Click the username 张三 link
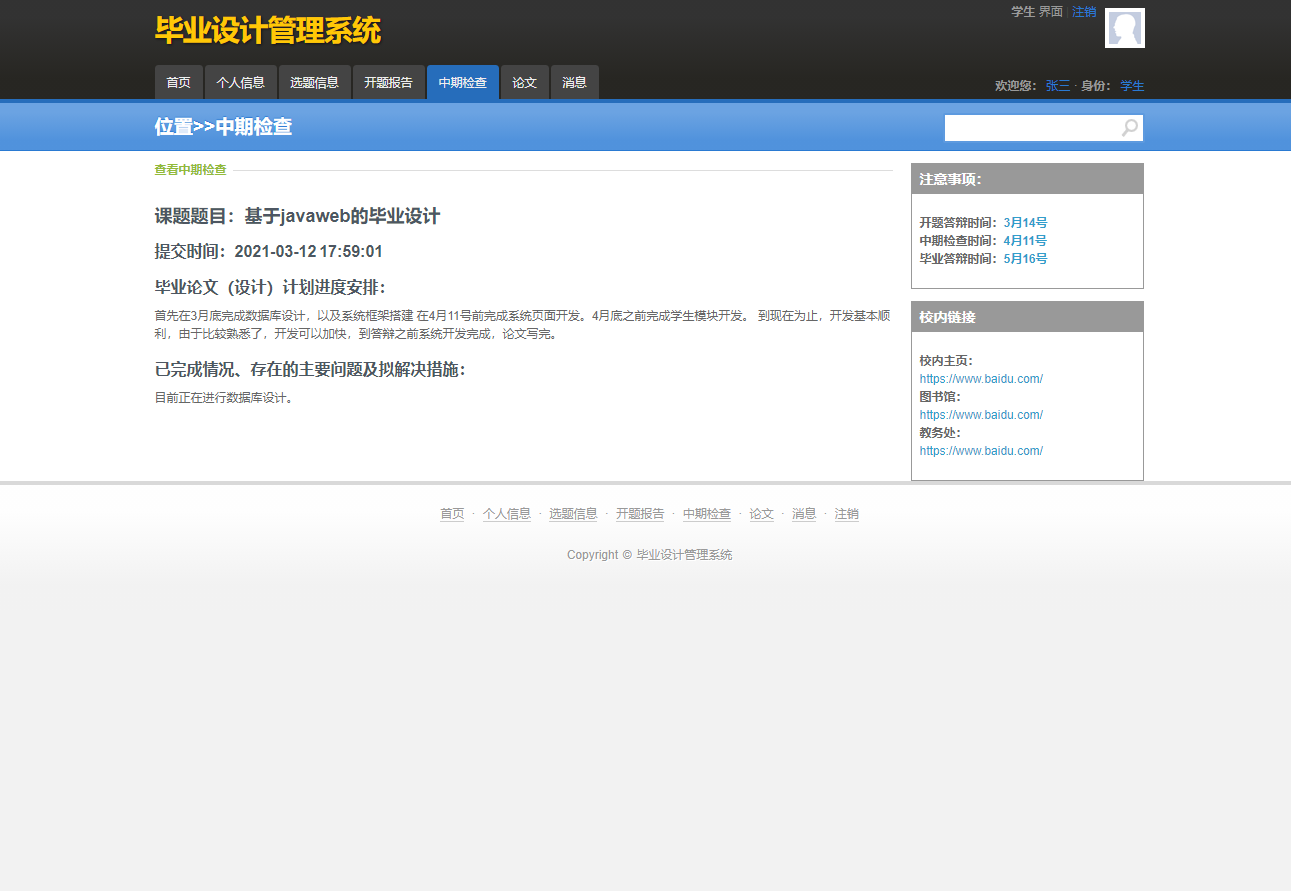Image resolution: width=1291 pixels, height=891 pixels. [1056, 86]
